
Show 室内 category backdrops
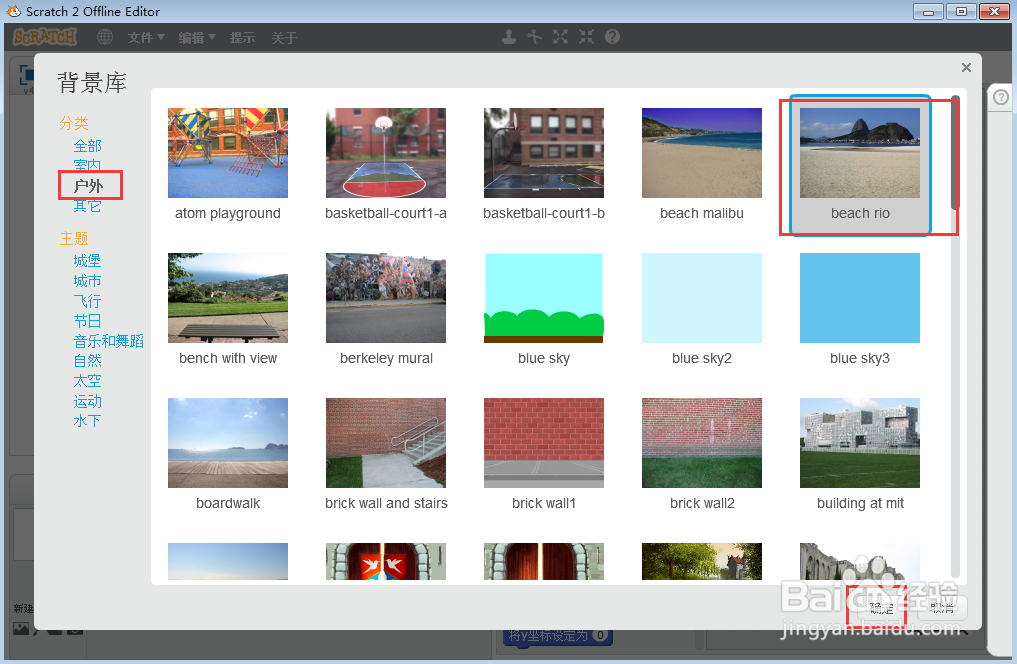point(88,165)
